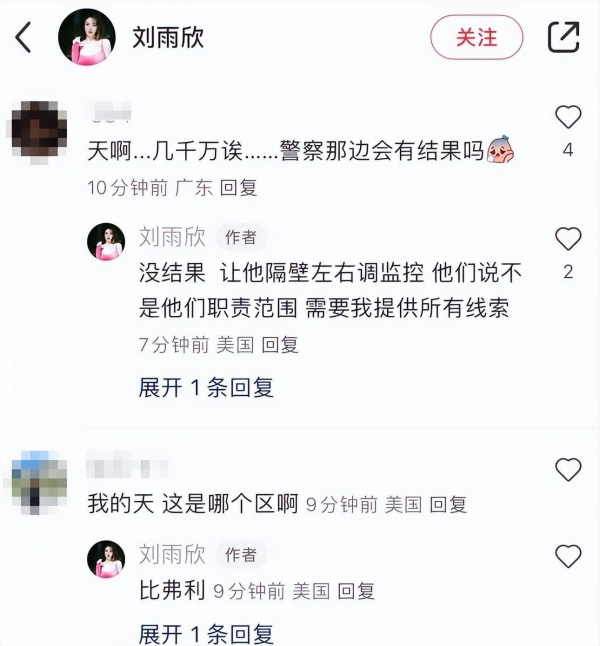Viewport: 600px width, 646px height.
Task: Like the author's reply about 调监控
Action: point(568,239)
